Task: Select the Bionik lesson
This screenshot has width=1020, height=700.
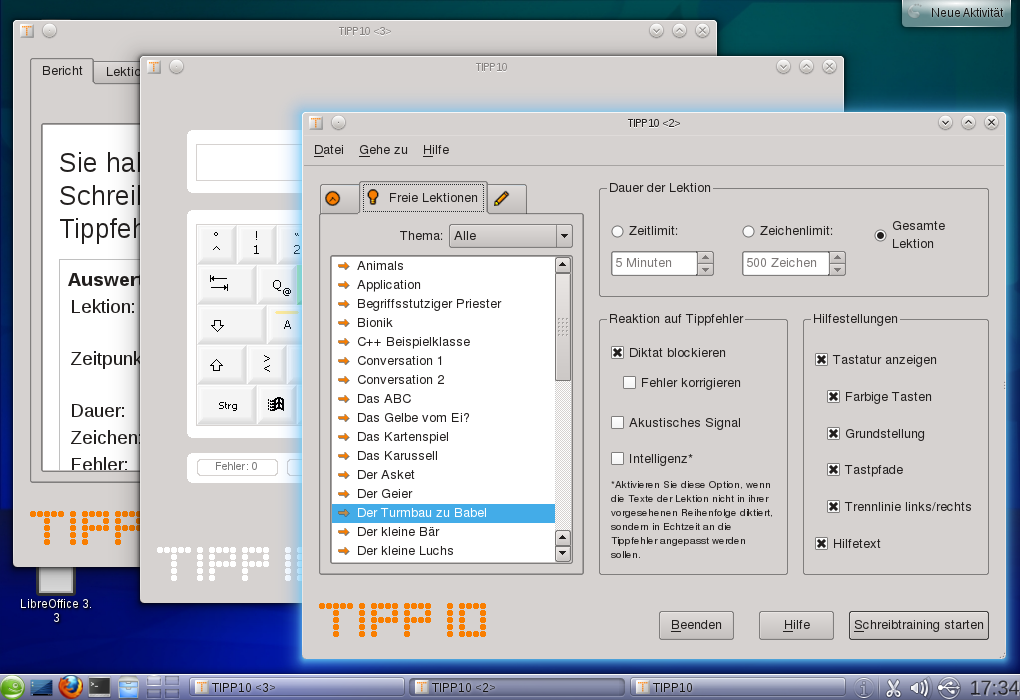Action: coord(443,323)
